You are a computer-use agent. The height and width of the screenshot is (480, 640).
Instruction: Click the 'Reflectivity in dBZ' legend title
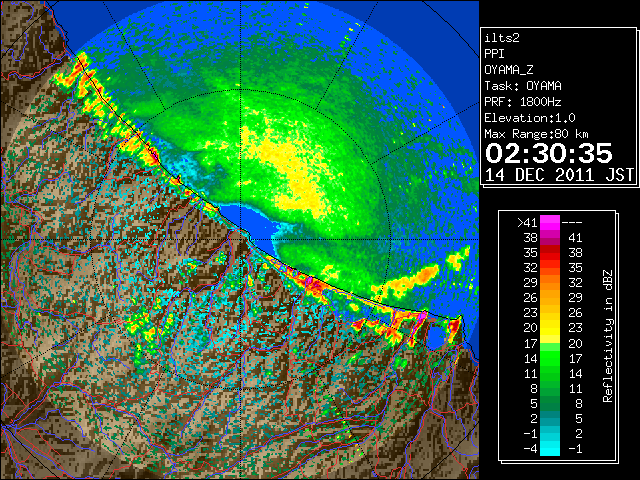pos(608,336)
